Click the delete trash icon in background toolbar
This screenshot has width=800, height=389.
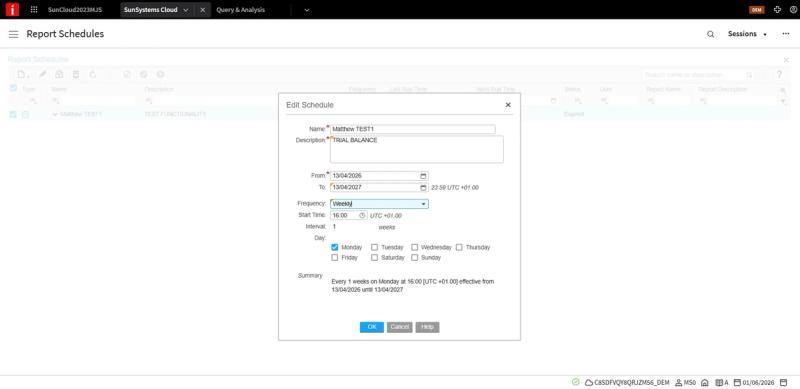(x=76, y=75)
